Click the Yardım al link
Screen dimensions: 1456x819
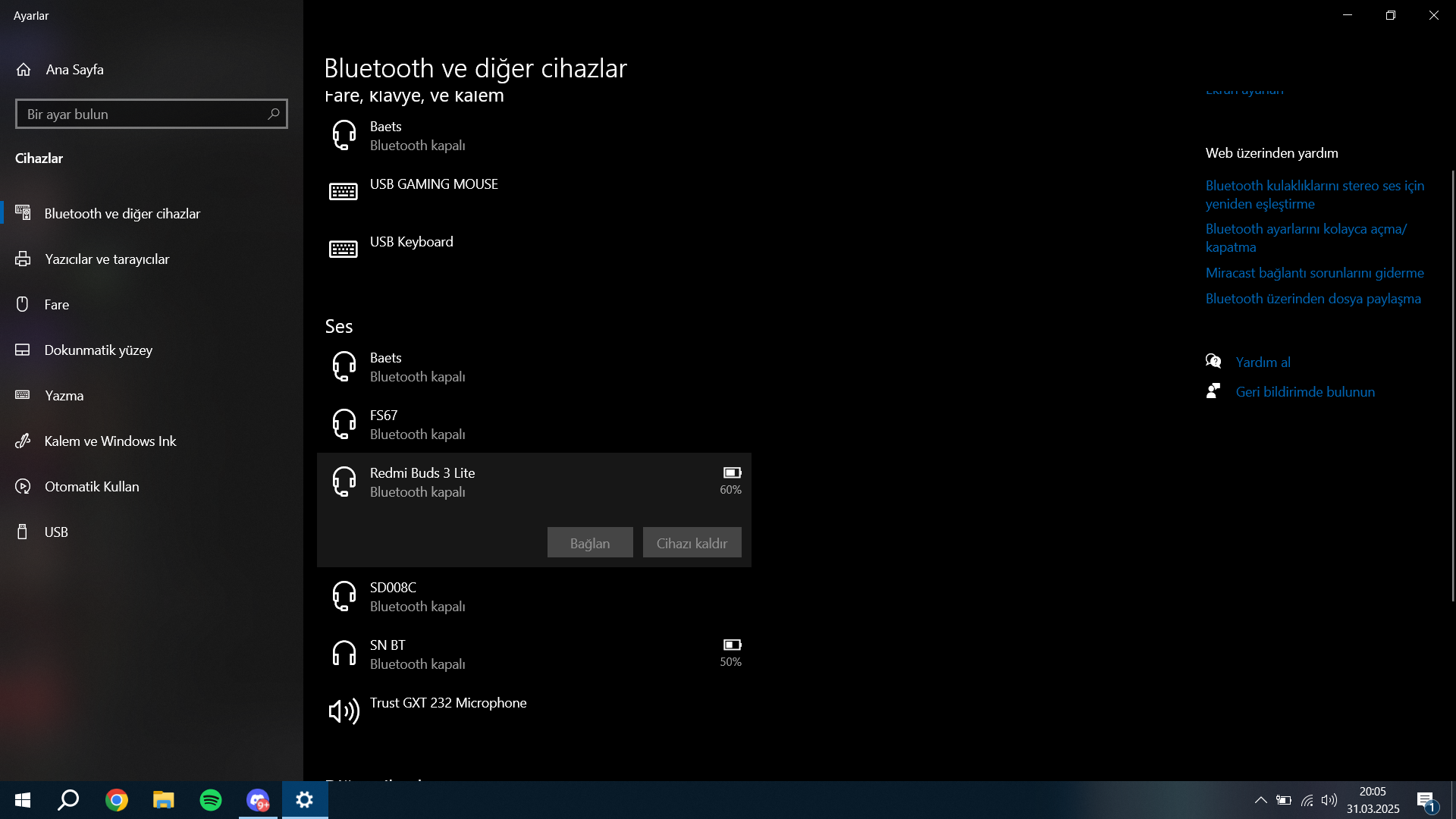tap(1263, 362)
